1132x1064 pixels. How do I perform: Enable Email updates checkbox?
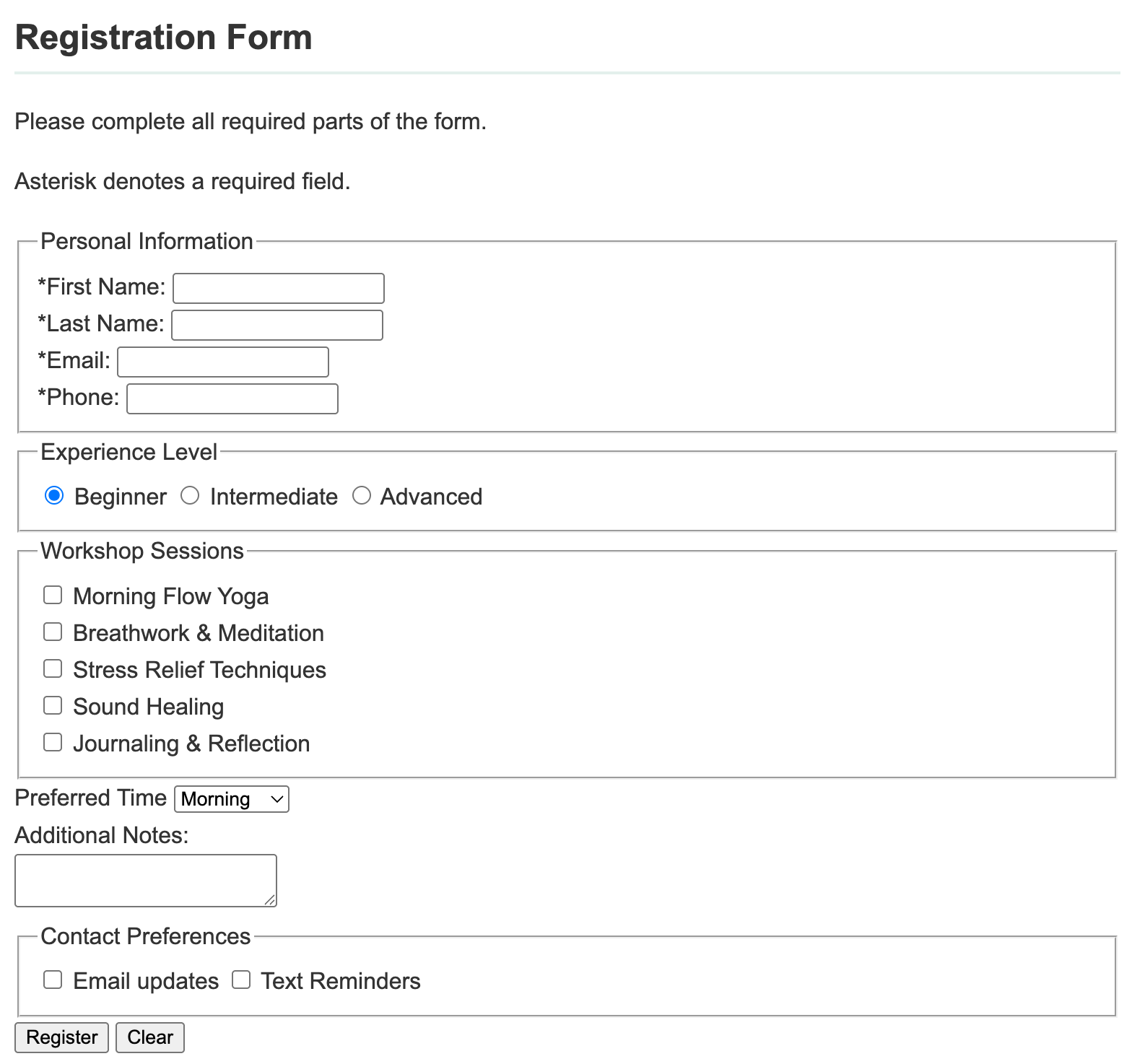53,980
